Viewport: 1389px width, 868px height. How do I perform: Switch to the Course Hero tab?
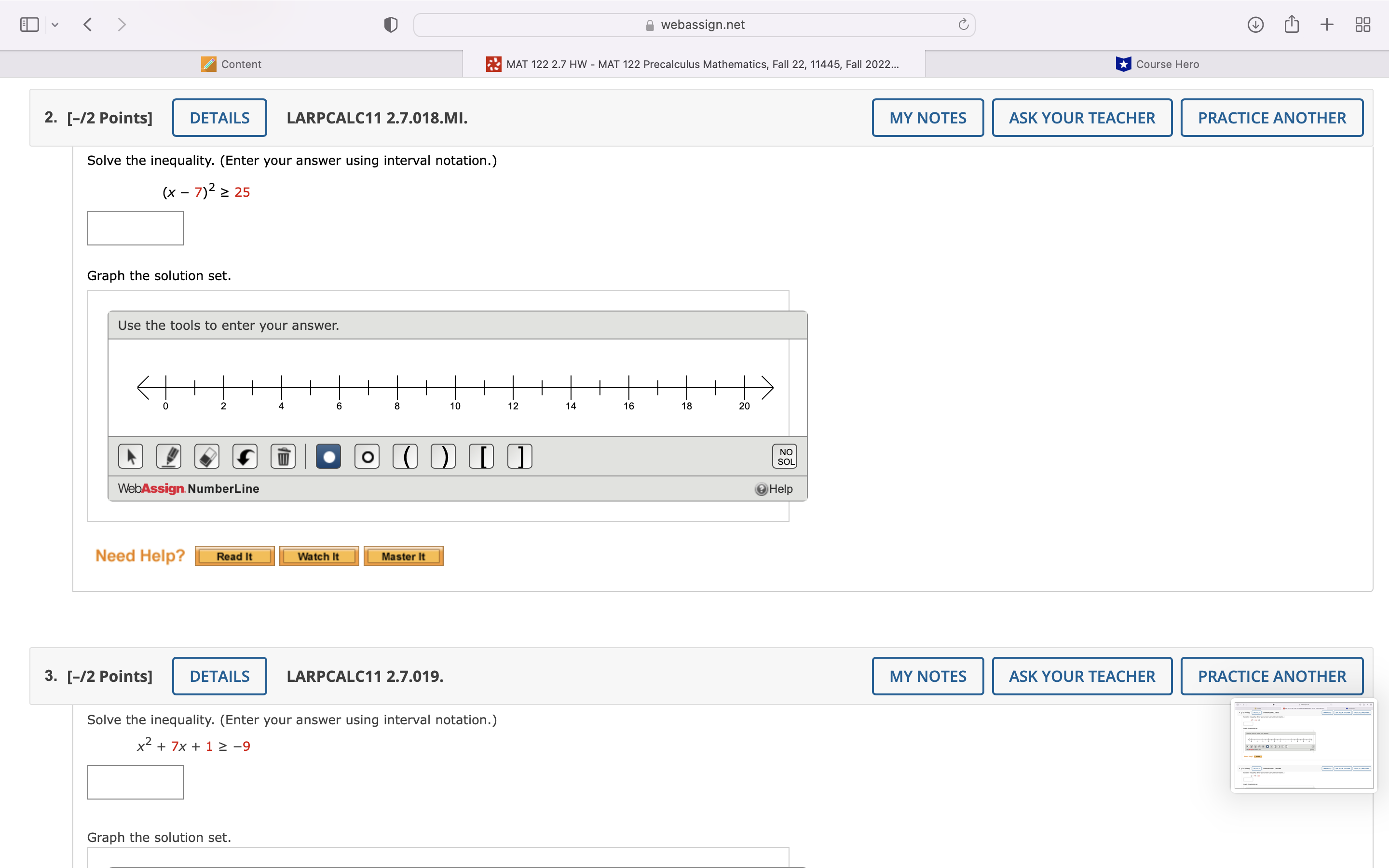point(1157,64)
